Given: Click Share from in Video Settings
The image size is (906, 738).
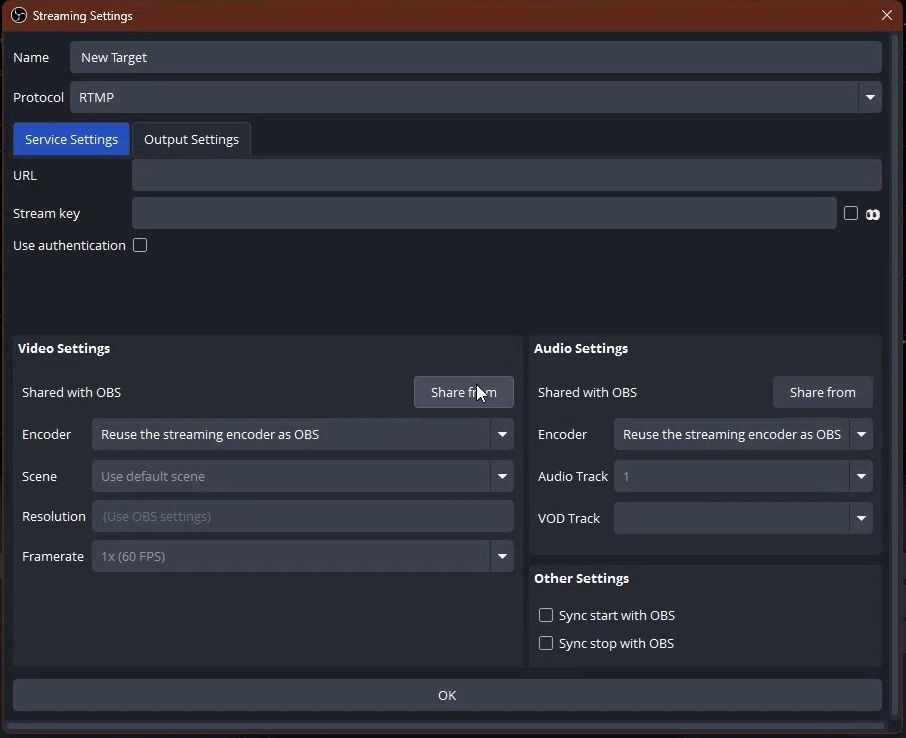Looking at the screenshot, I should [463, 392].
